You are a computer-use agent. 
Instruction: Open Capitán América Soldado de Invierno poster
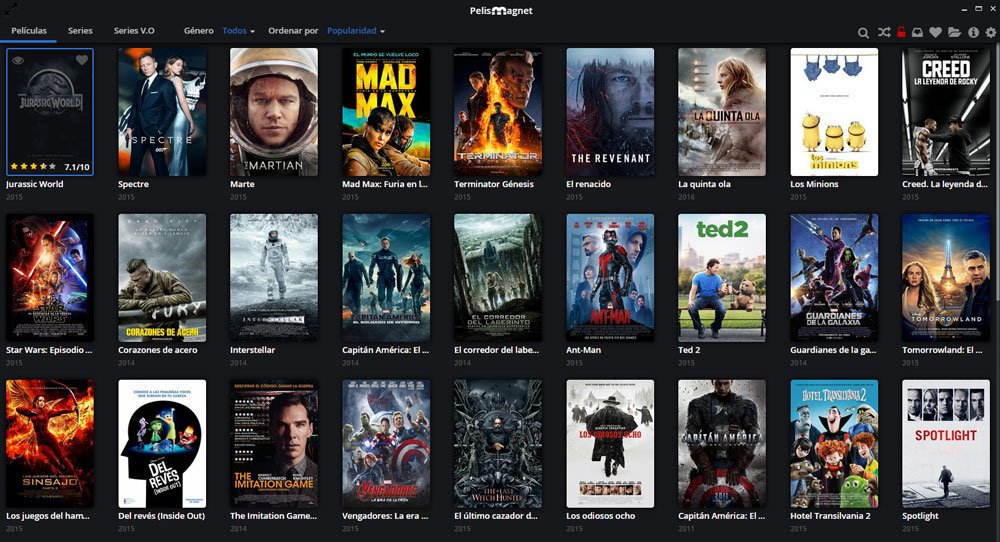pyautogui.click(x=386, y=278)
